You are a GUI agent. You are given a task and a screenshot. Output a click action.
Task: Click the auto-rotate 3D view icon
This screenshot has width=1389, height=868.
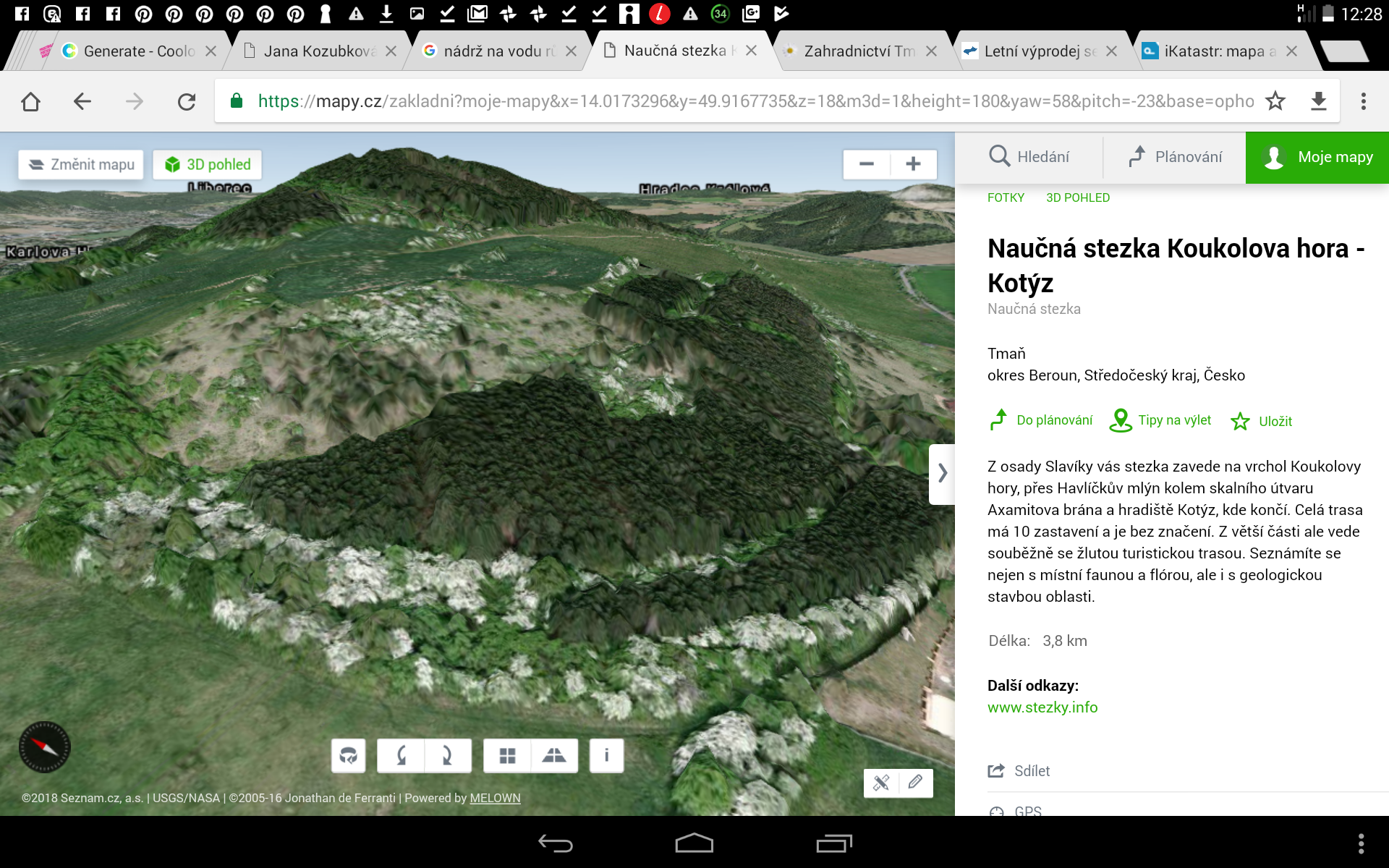(348, 756)
